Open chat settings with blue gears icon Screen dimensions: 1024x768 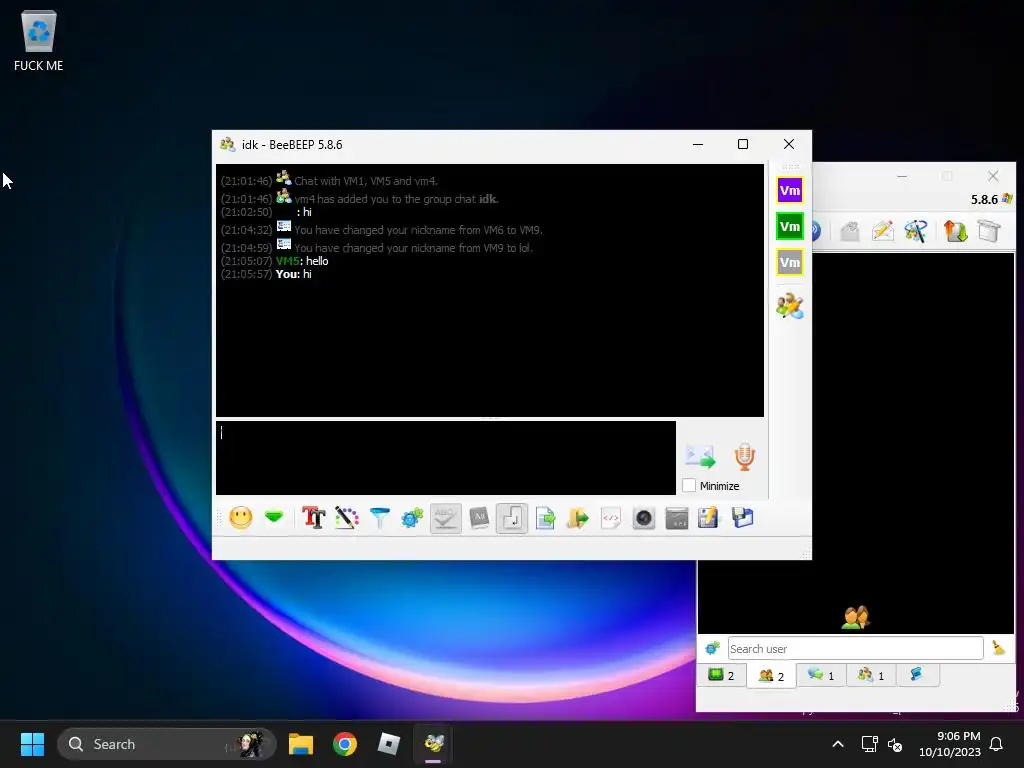(412, 519)
